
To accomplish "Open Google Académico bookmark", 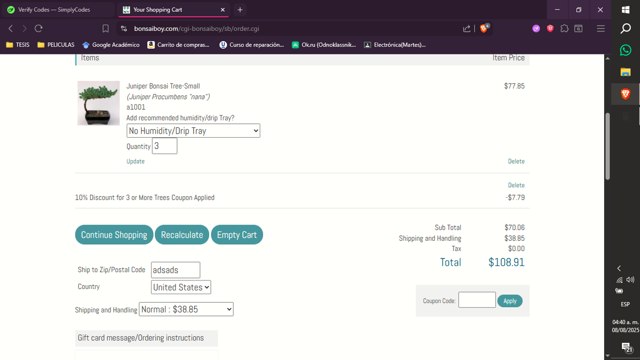I will click(x=111, y=45).
